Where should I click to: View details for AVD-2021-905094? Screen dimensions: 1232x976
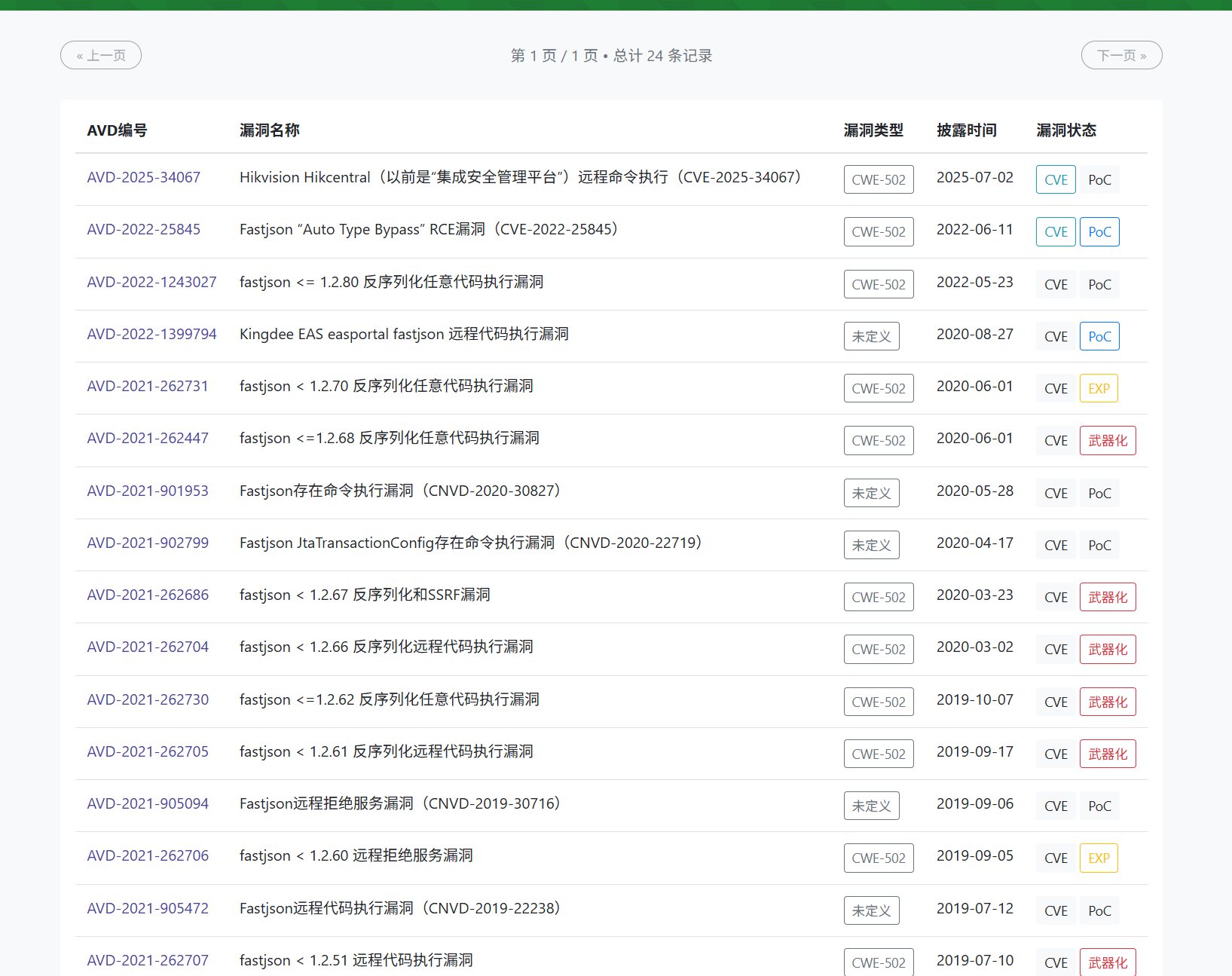point(148,803)
